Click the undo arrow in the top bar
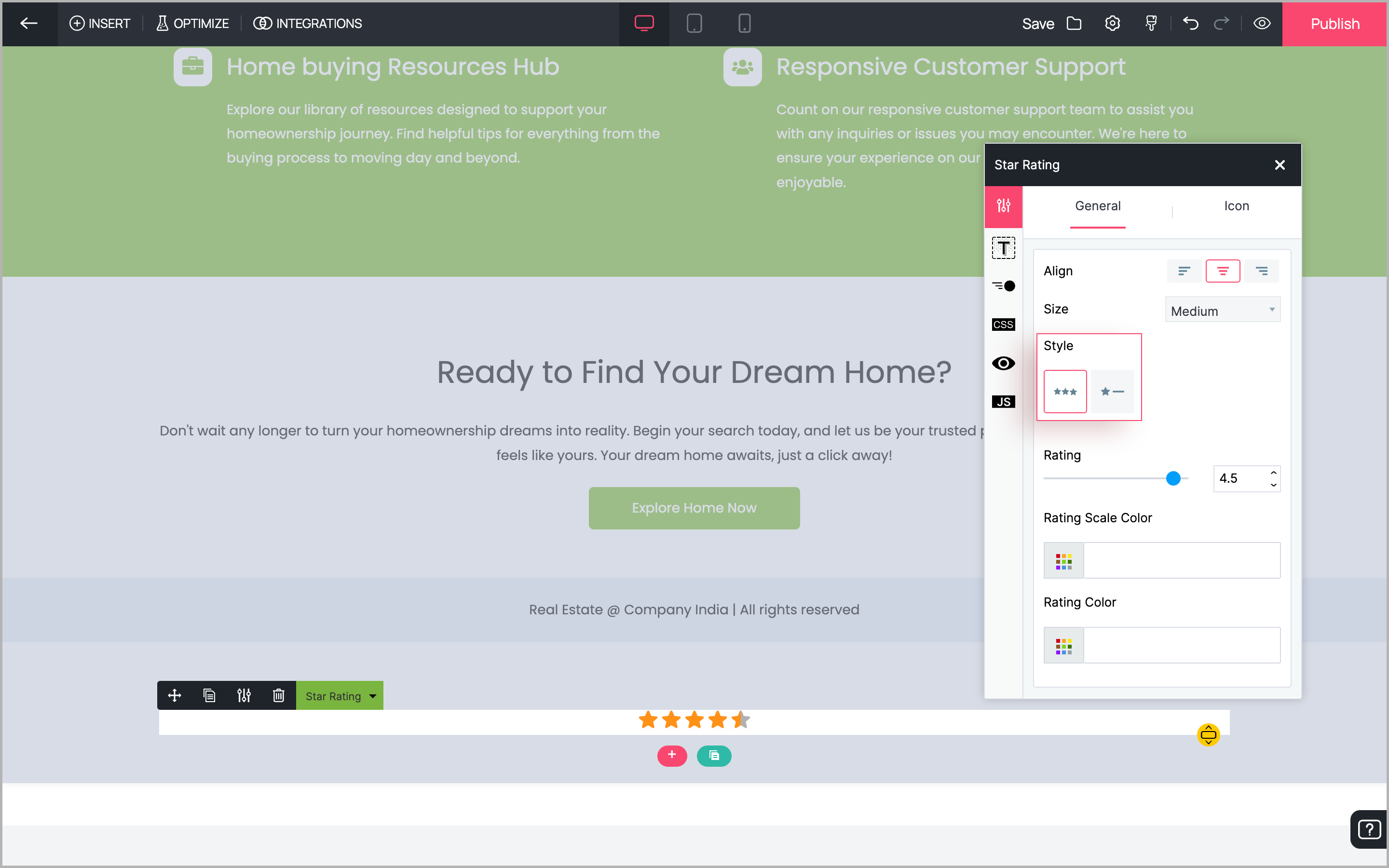The height and width of the screenshot is (868, 1389). 1190,24
